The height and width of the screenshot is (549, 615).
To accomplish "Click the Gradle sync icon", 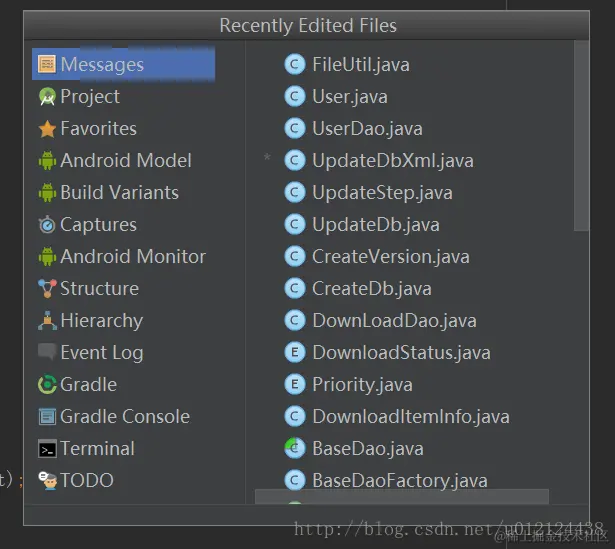I will tap(47, 384).
